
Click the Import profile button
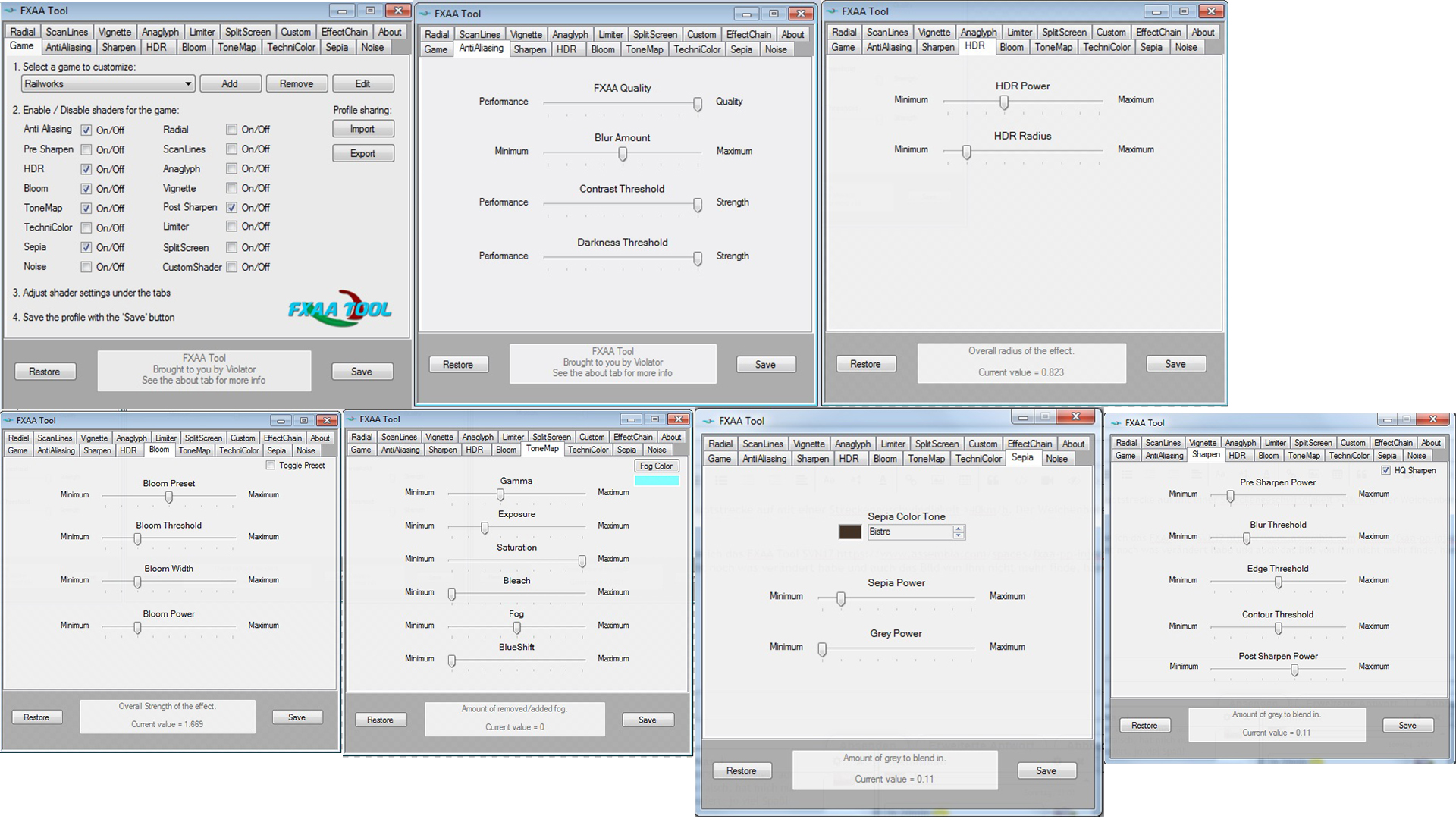362,129
